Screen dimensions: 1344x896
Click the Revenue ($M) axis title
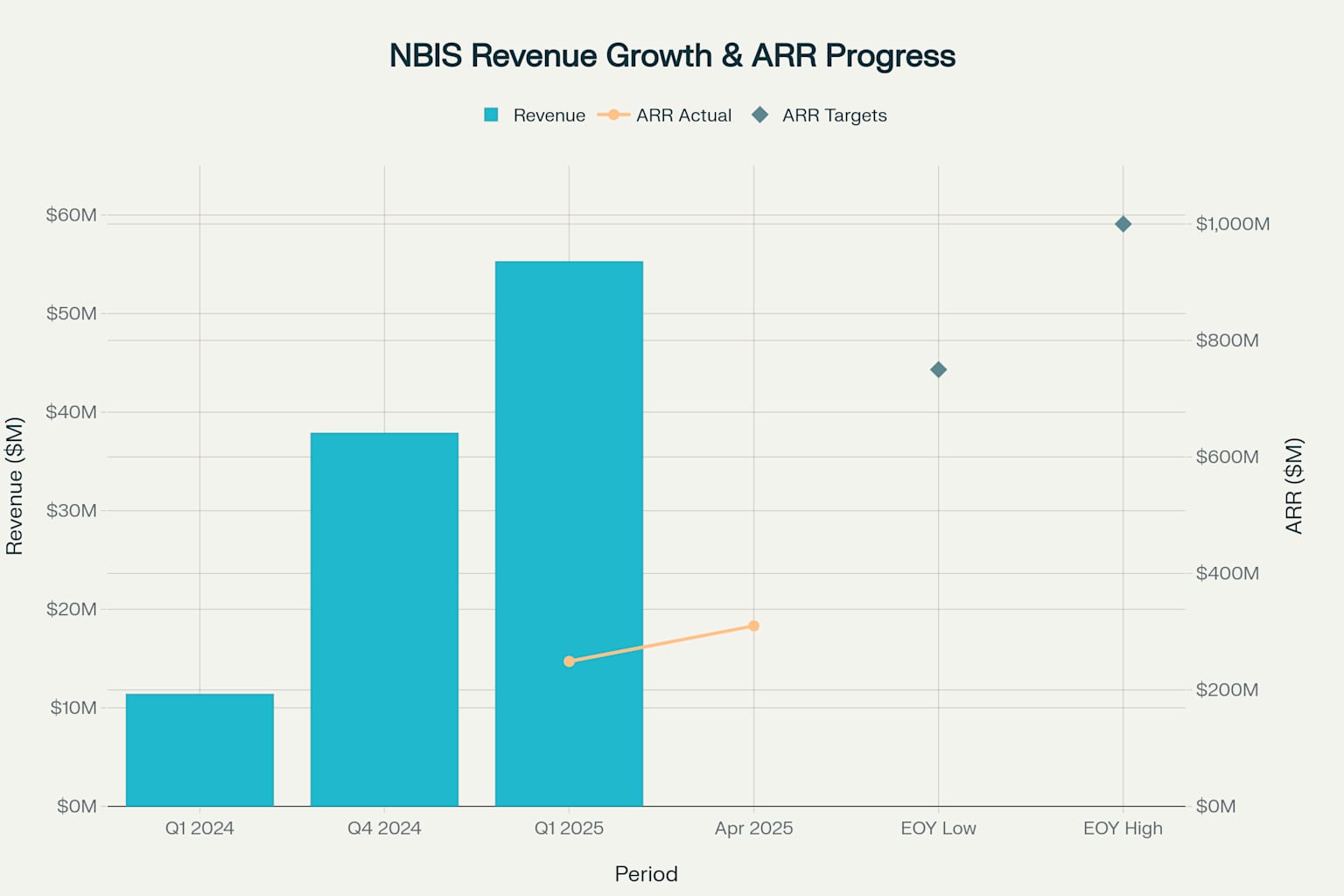[x=14, y=486]
